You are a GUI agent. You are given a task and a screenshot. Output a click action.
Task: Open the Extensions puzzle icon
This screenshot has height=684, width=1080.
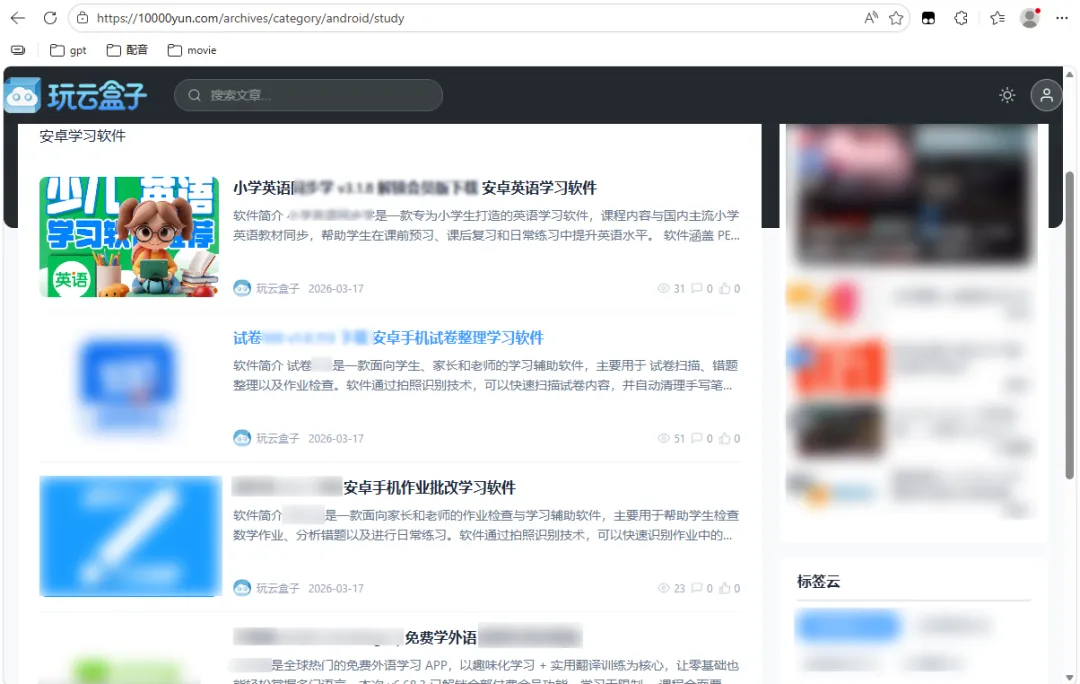961,19
